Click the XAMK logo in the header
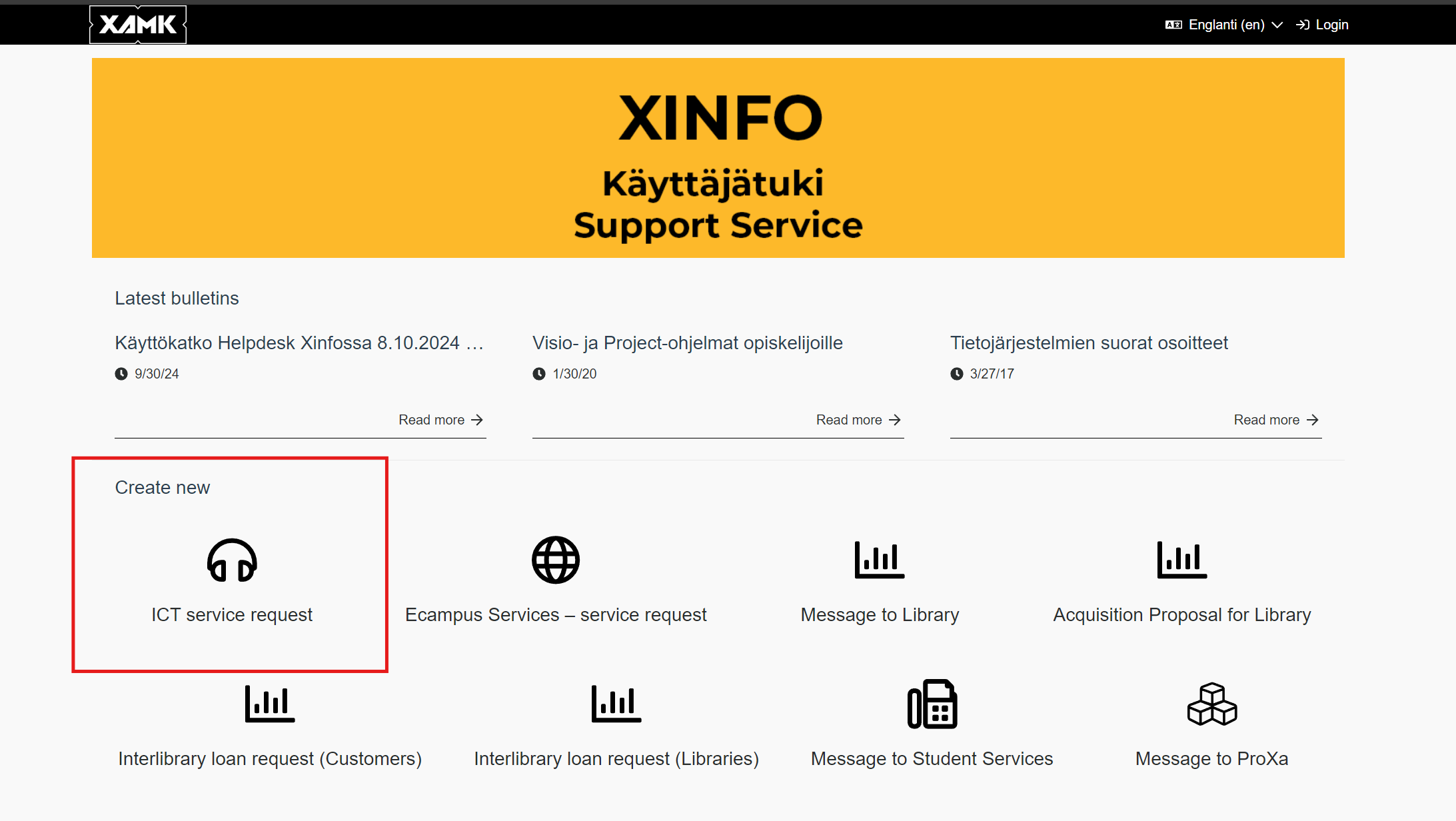The image size is (1456, 821). click(x=138, y=25)
